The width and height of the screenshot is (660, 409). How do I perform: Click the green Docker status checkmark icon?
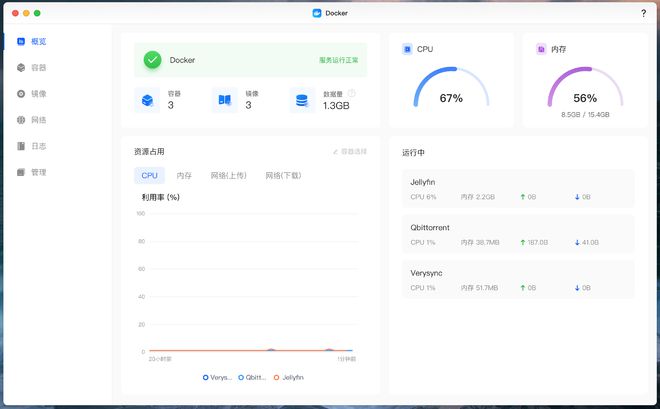tap(152, 60)
